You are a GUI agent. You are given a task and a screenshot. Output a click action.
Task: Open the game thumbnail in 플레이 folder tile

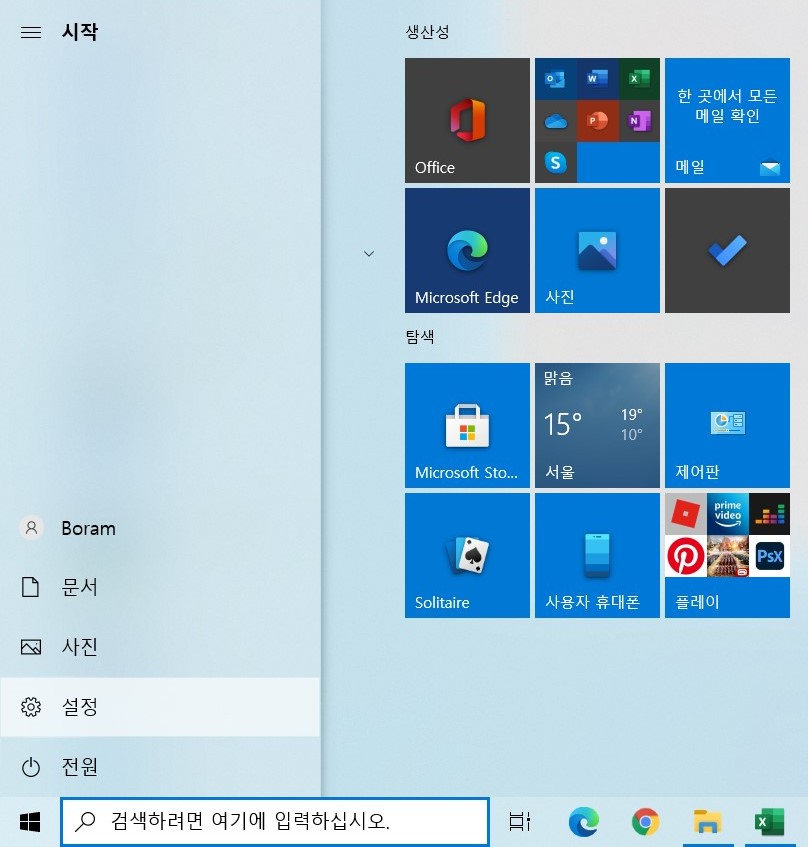click(728, 556)
